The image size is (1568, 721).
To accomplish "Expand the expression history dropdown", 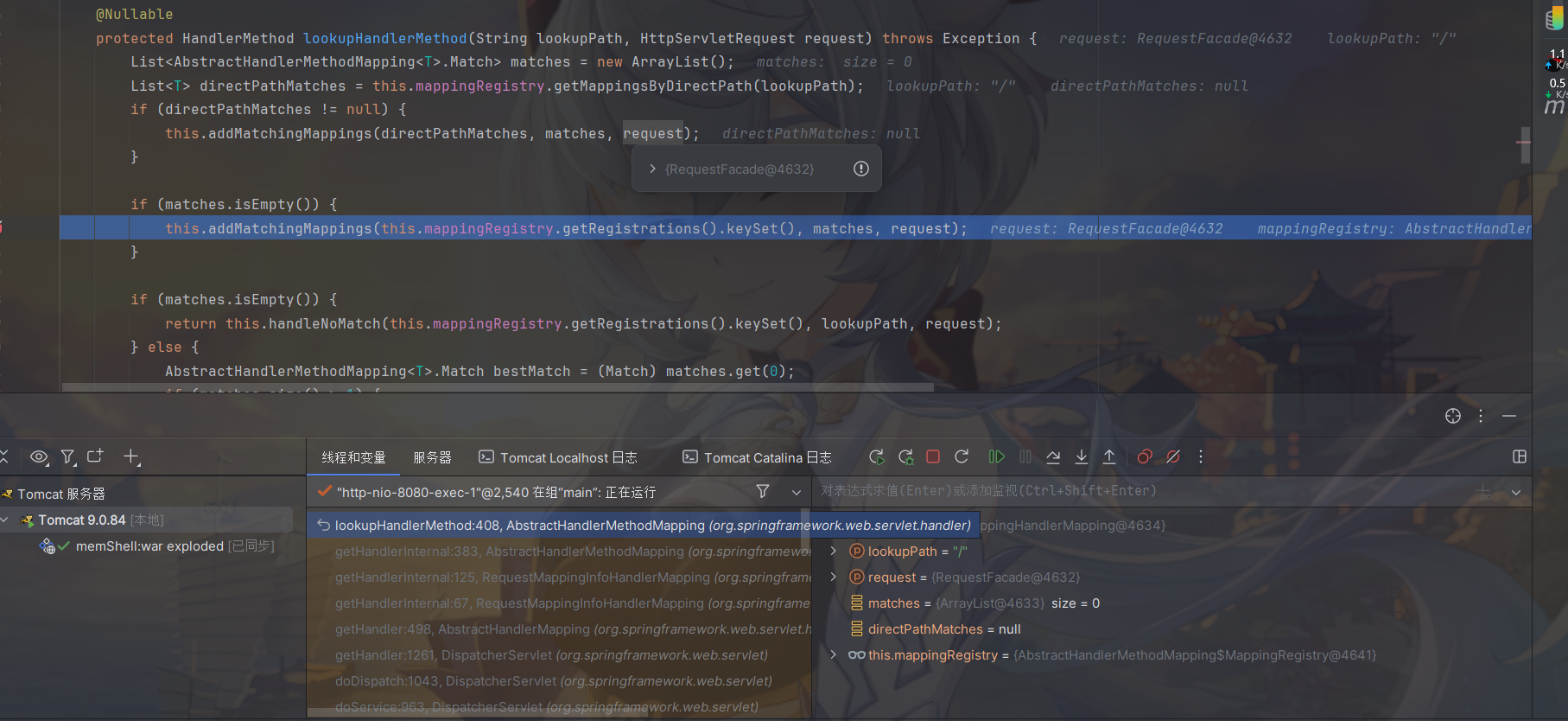I will point(1515,491).
